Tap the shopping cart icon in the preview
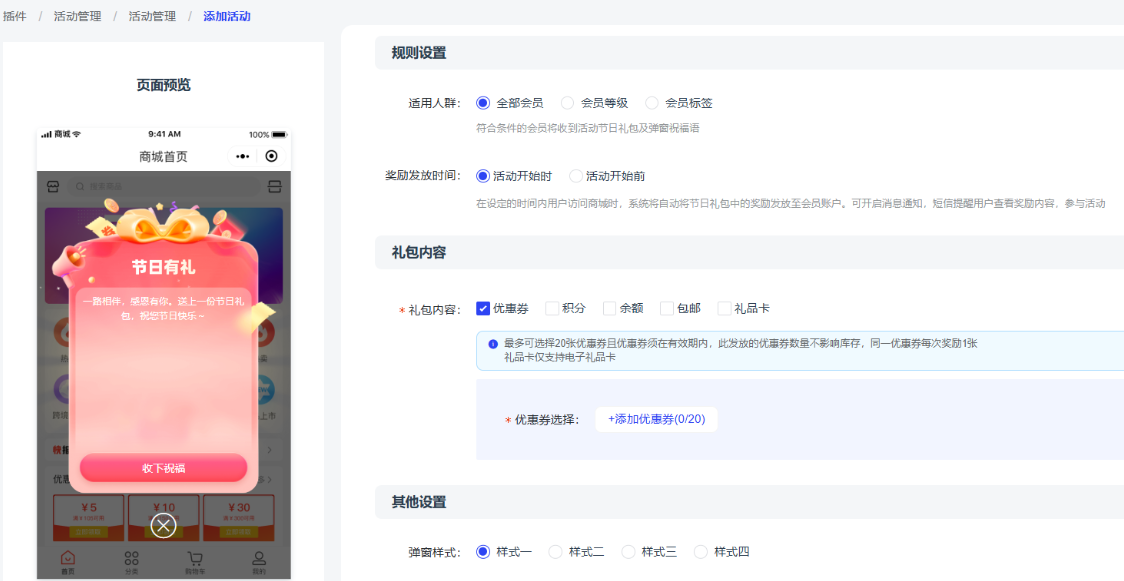This screenshot has height=581, width=1124. tap(195, 561)
